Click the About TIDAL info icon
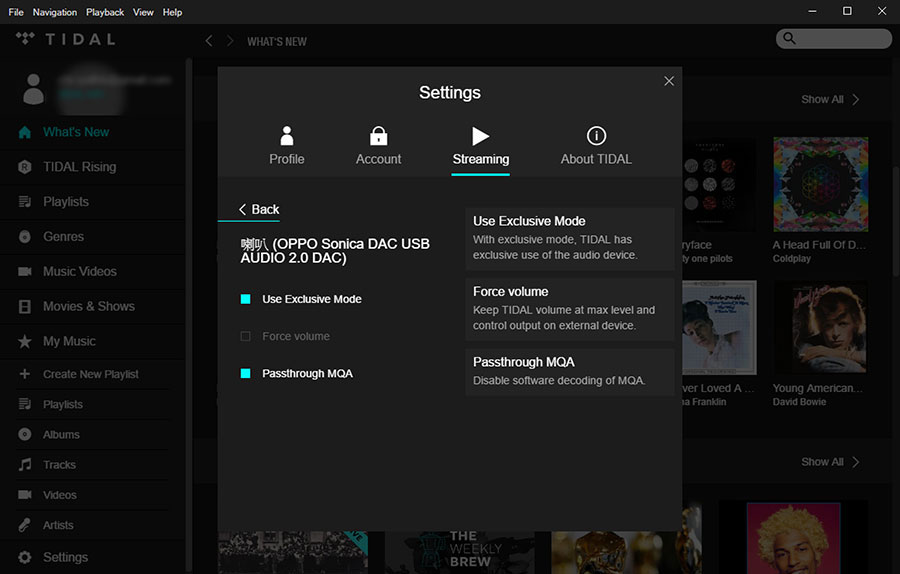Viewport: 900px width, 574px height. (x=596, y=136)
